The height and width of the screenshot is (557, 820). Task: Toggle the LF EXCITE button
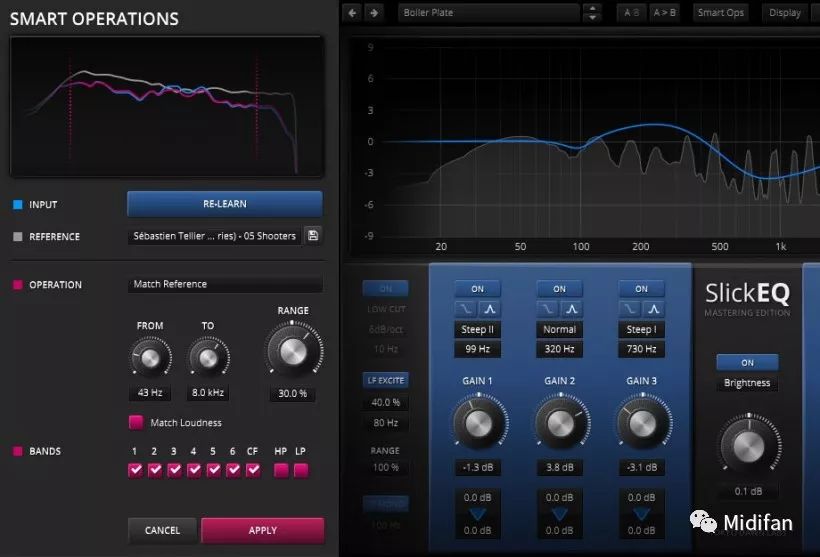click(x=385, y=380)
